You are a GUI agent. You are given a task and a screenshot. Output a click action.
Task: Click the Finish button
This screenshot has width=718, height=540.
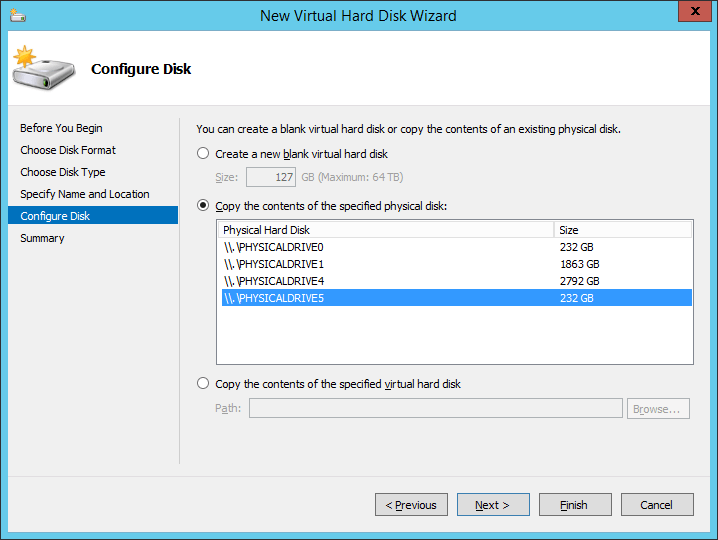point(575,505)
